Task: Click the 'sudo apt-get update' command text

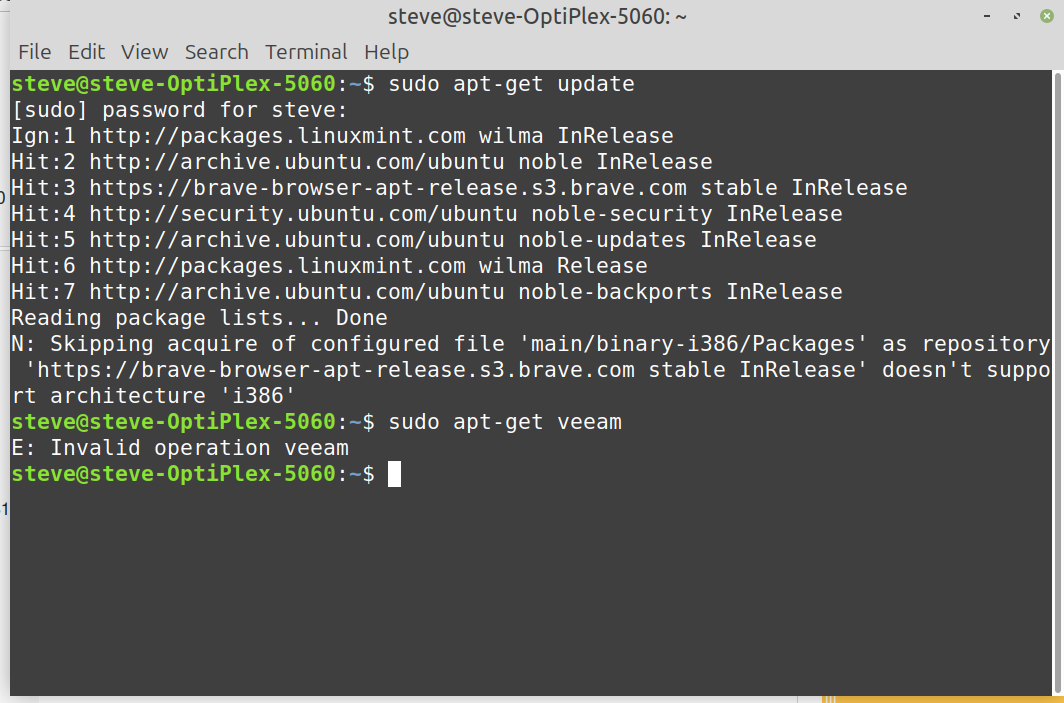Action: pos(511,84)
